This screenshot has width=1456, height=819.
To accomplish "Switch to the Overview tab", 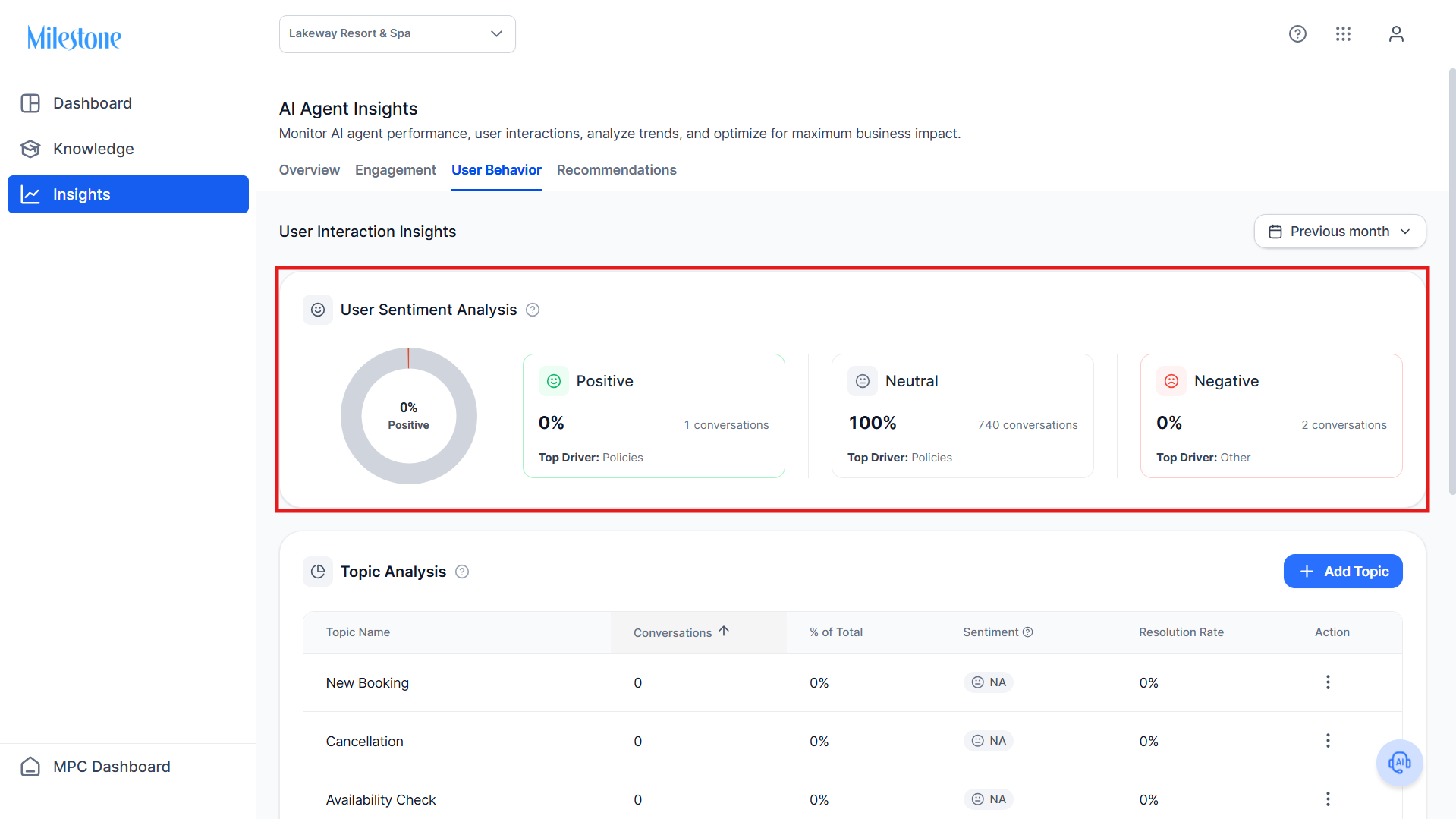I will [x=310, y=170].
